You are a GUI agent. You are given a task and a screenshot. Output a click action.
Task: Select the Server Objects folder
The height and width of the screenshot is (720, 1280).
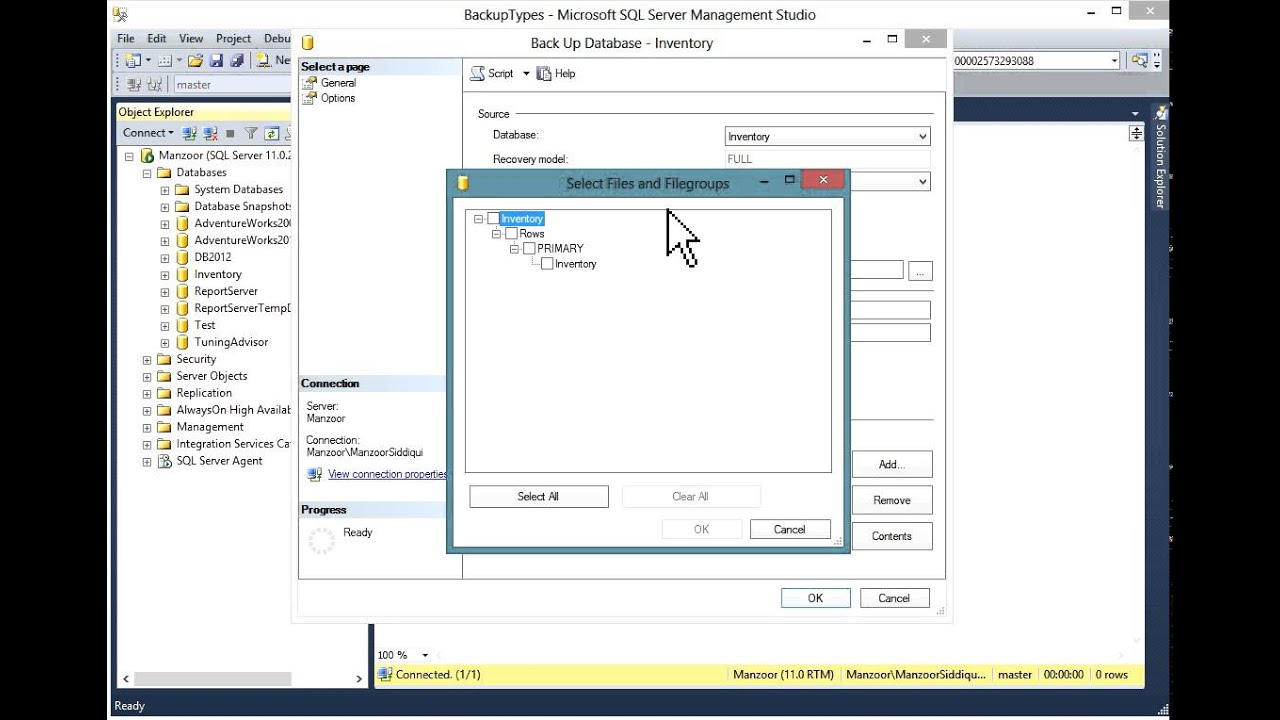pos(212,377)
